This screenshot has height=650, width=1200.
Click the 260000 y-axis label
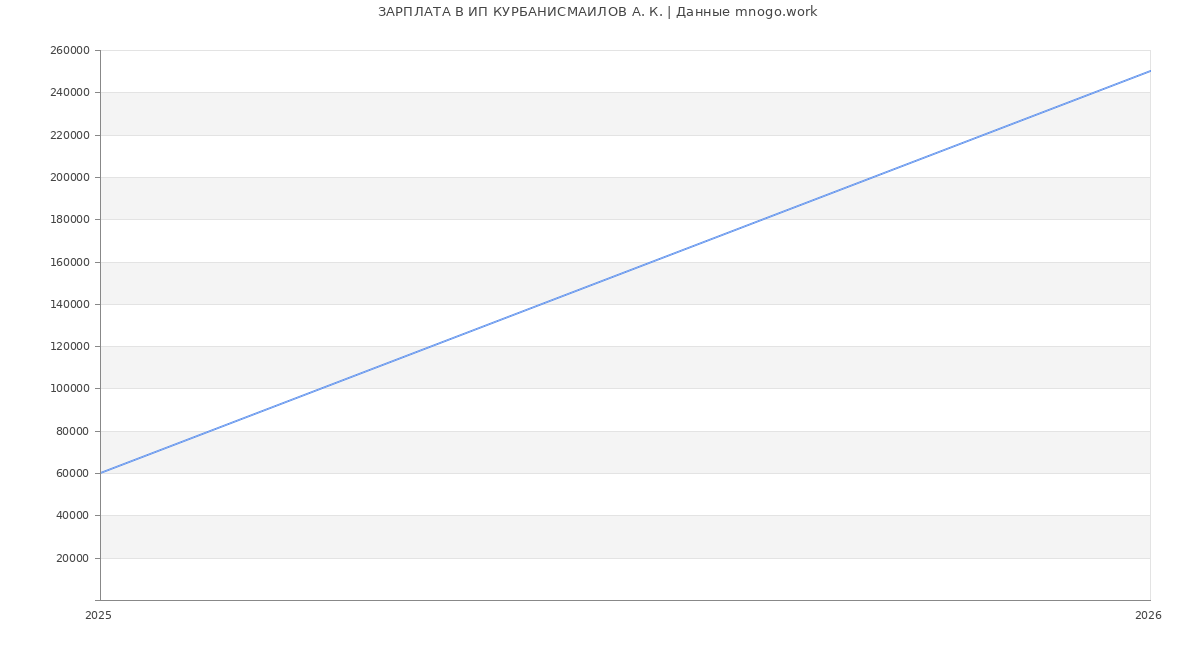point(69,50)
